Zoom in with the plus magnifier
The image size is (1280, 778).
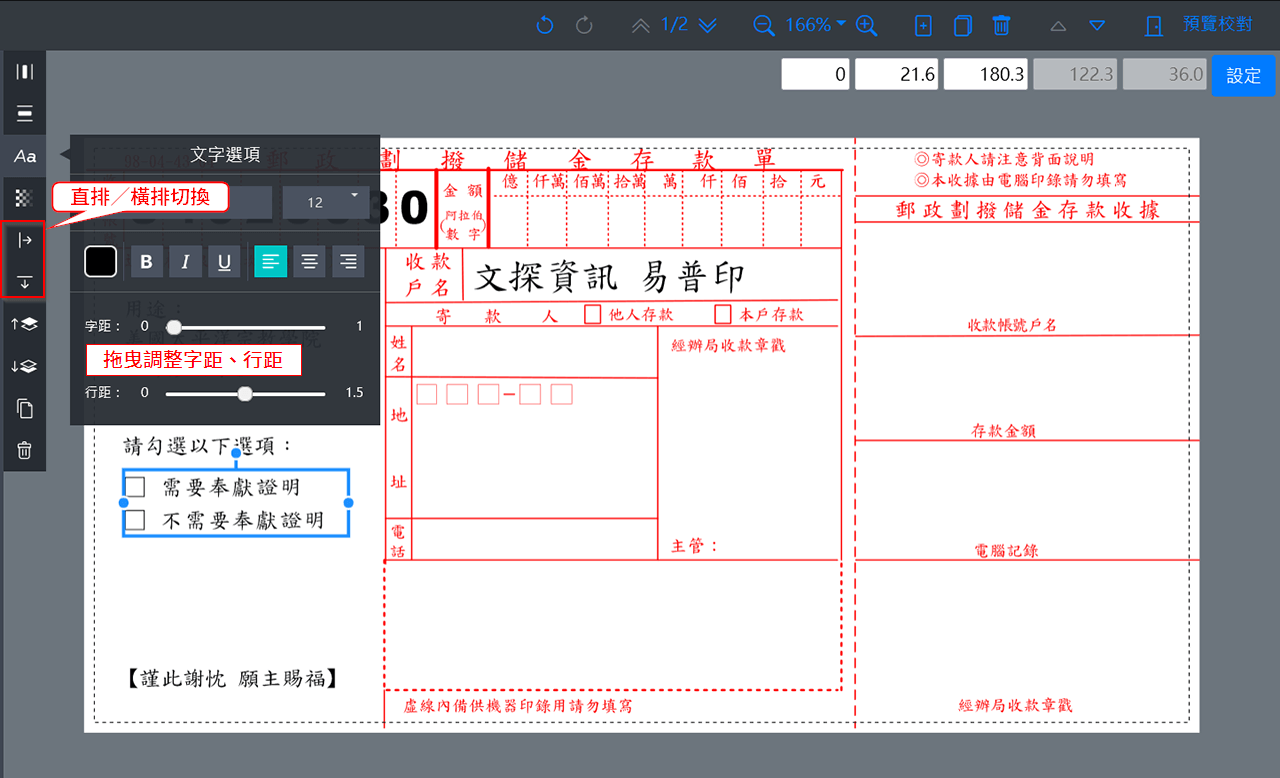867,26
